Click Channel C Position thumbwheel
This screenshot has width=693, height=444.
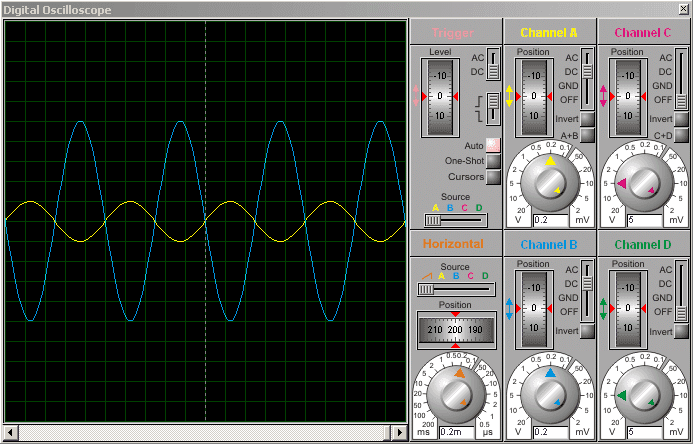[x=628, y=97]
